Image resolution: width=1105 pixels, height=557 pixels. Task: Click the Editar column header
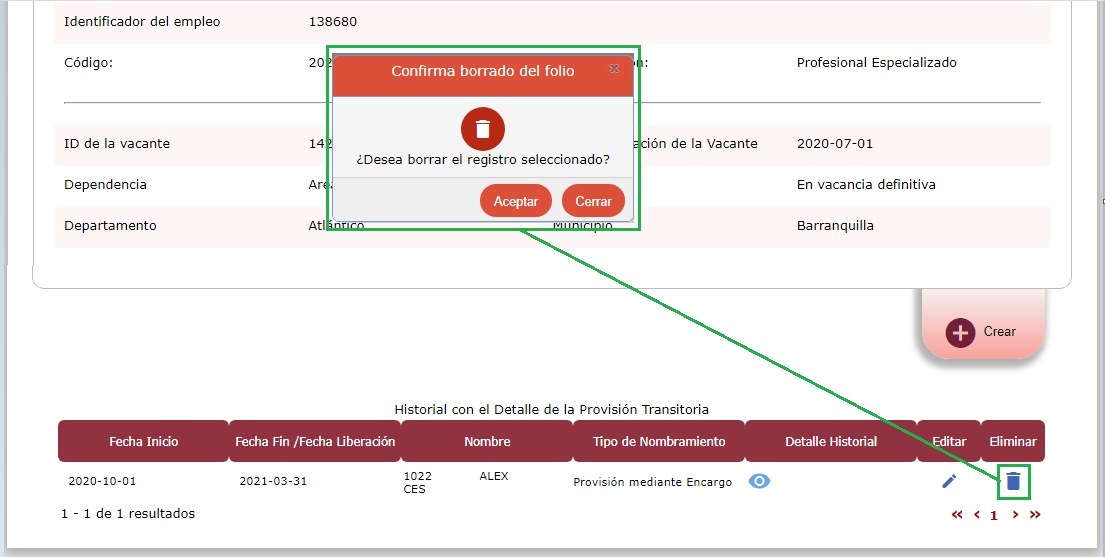coord(949,441)
